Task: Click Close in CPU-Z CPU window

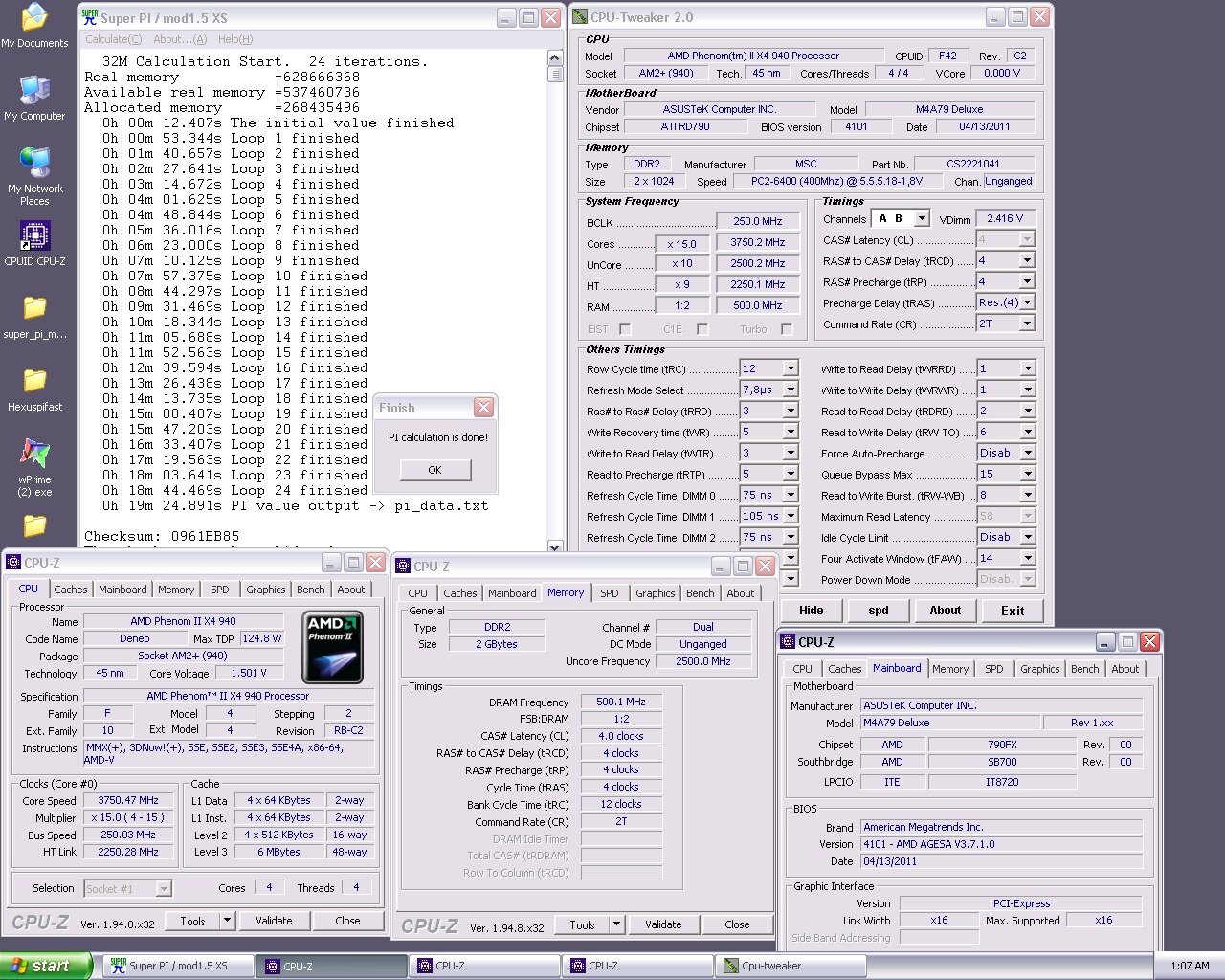Action: 347,921
